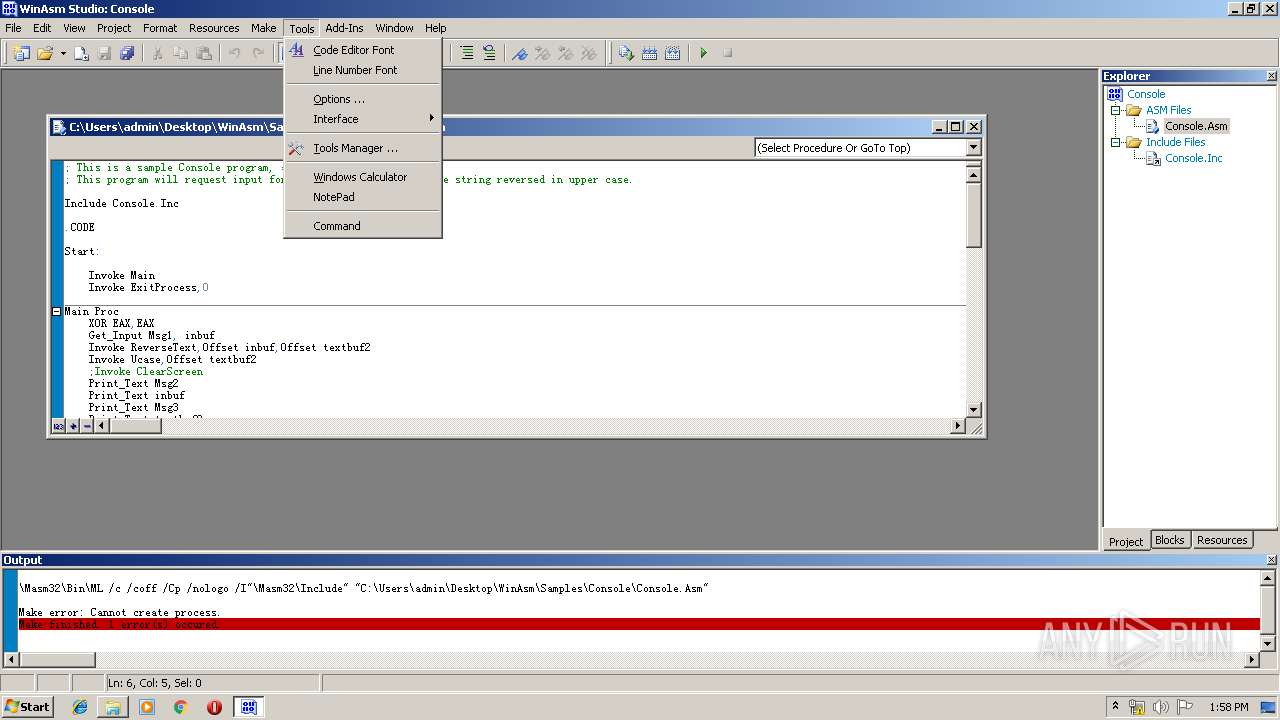Toggle line numbers with the 123 button
Viewport: 1280px width, 720px height.
58,426
